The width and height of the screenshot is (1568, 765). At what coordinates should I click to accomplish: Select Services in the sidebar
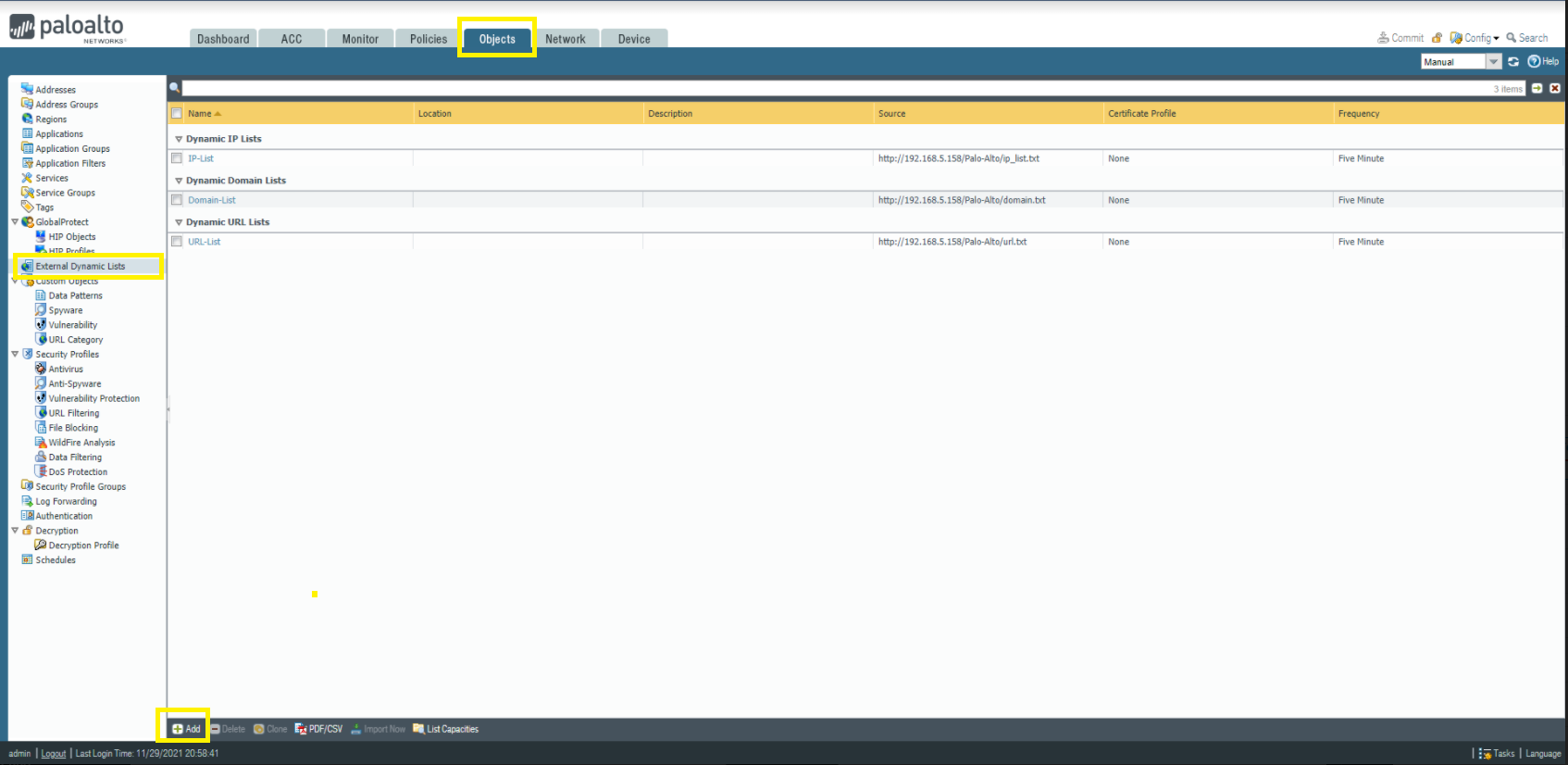pyautogui.click(x=52, y=179)
